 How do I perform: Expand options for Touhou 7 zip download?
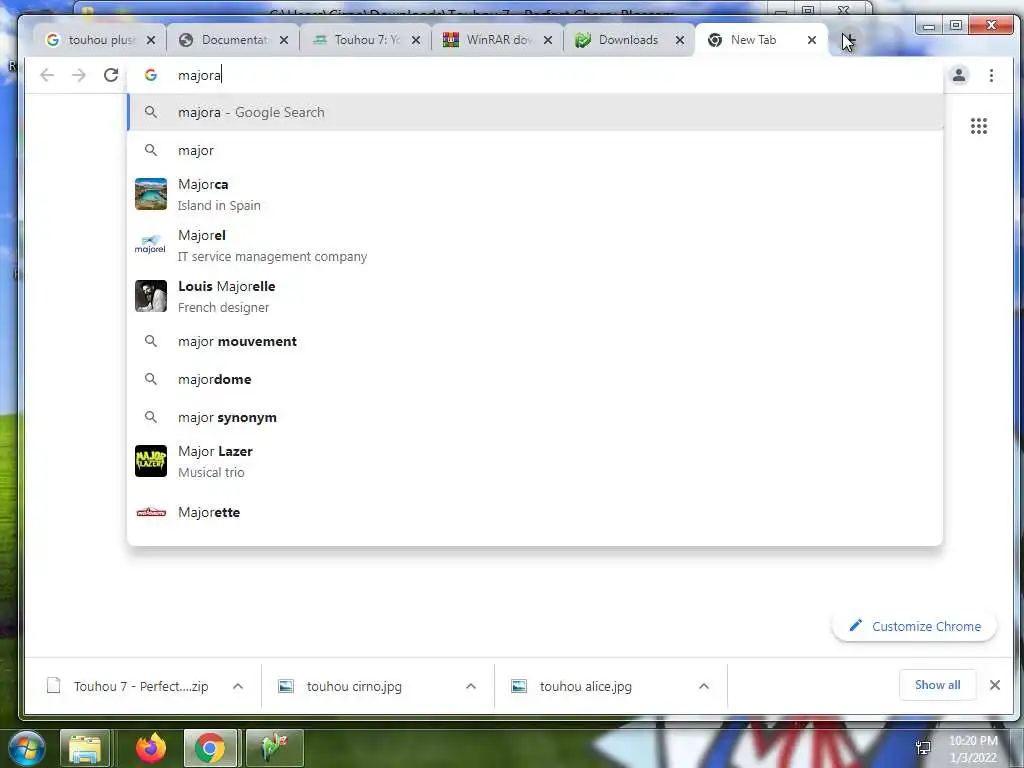(x=238, y=686)
